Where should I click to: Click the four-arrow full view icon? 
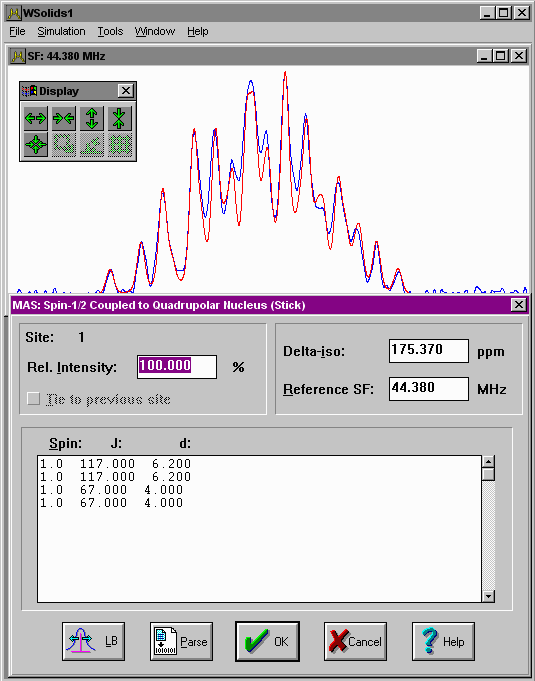(36, 144)
